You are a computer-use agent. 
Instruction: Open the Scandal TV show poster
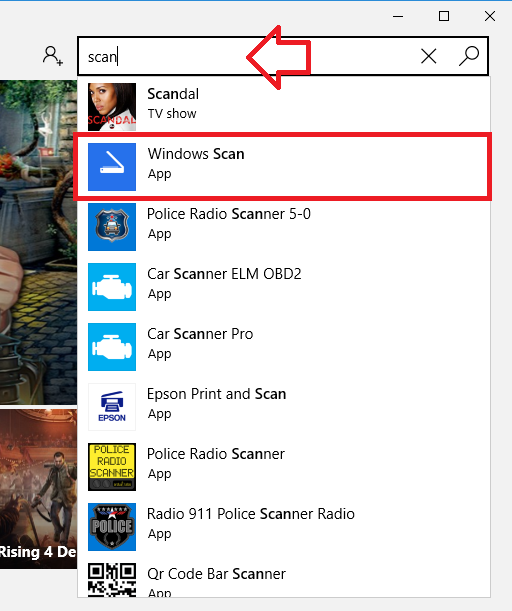point(112,107)
